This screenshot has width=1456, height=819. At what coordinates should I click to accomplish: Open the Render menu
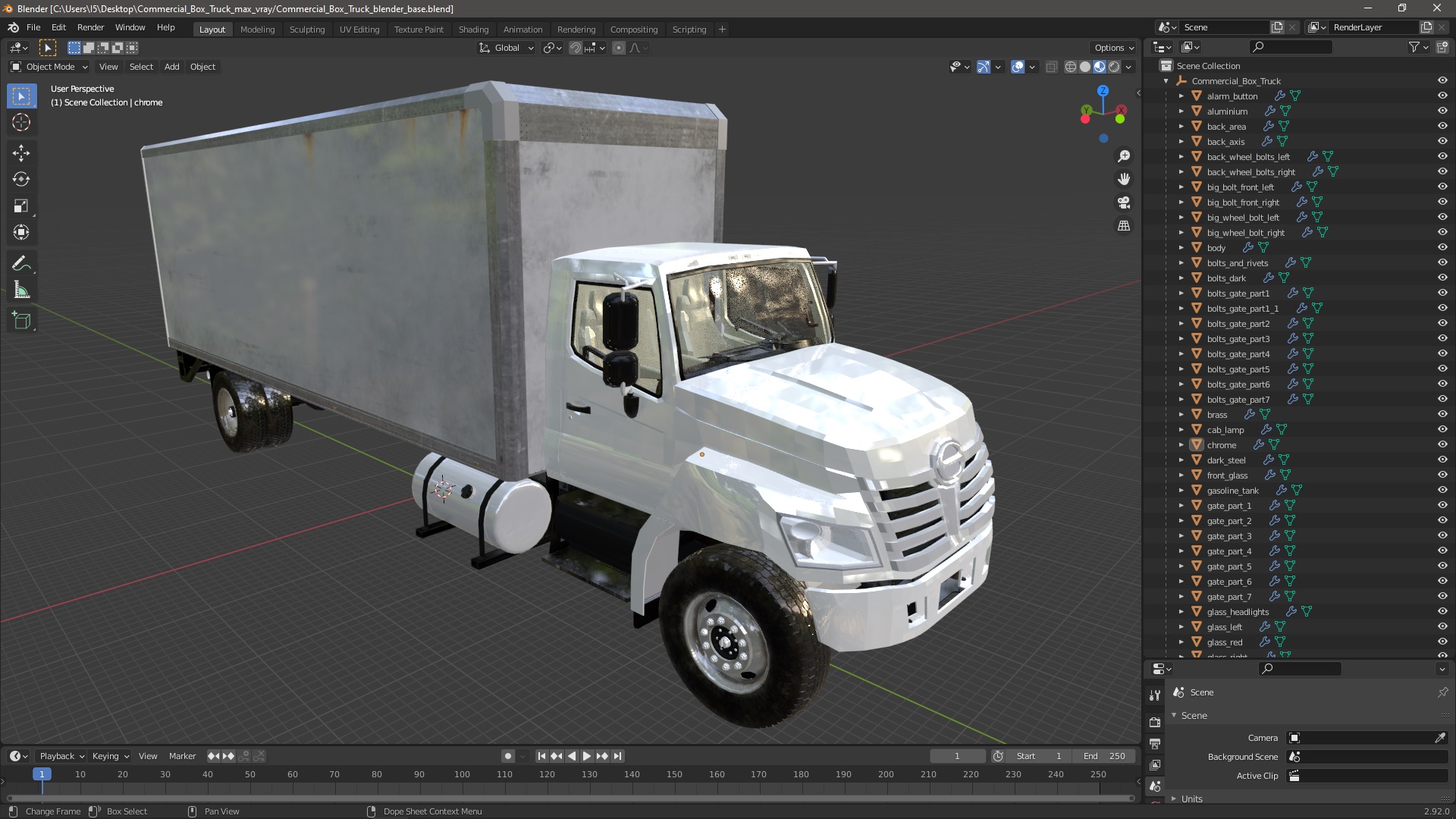pos(90,27)
